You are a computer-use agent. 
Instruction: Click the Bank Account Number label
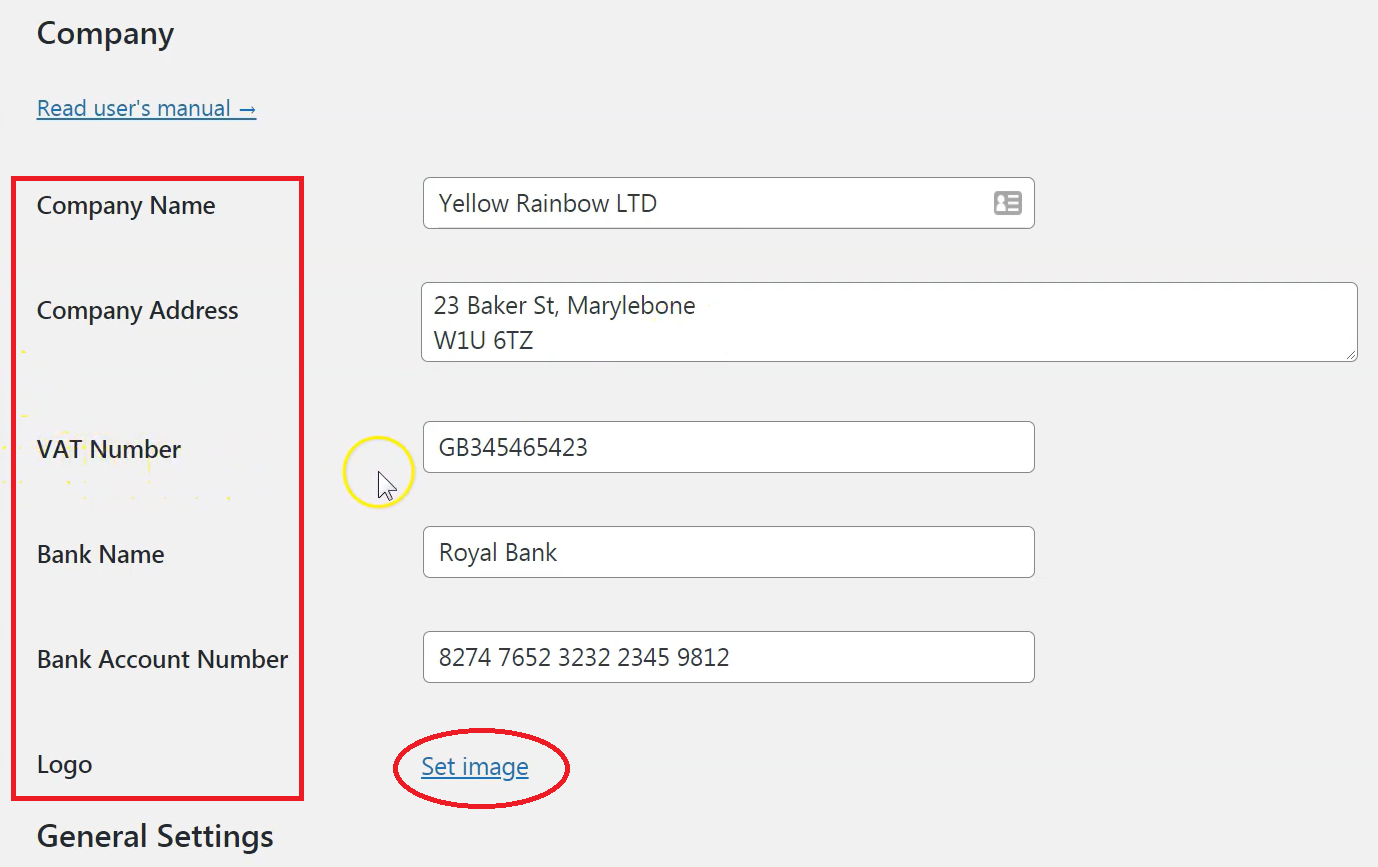click(x=163, y=659)
